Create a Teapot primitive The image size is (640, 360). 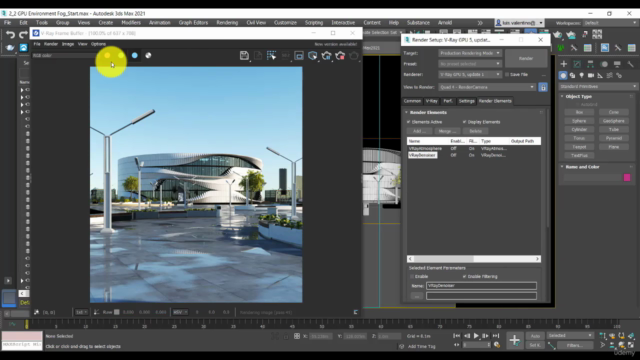click(579, 147)
